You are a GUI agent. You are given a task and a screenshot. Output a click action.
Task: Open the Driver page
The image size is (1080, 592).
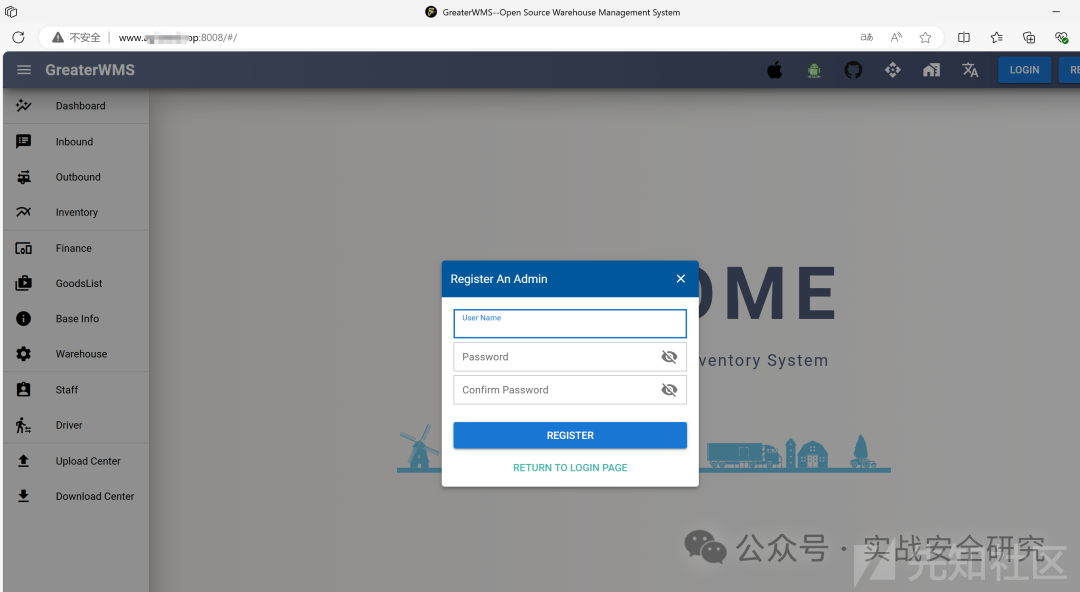76,425
